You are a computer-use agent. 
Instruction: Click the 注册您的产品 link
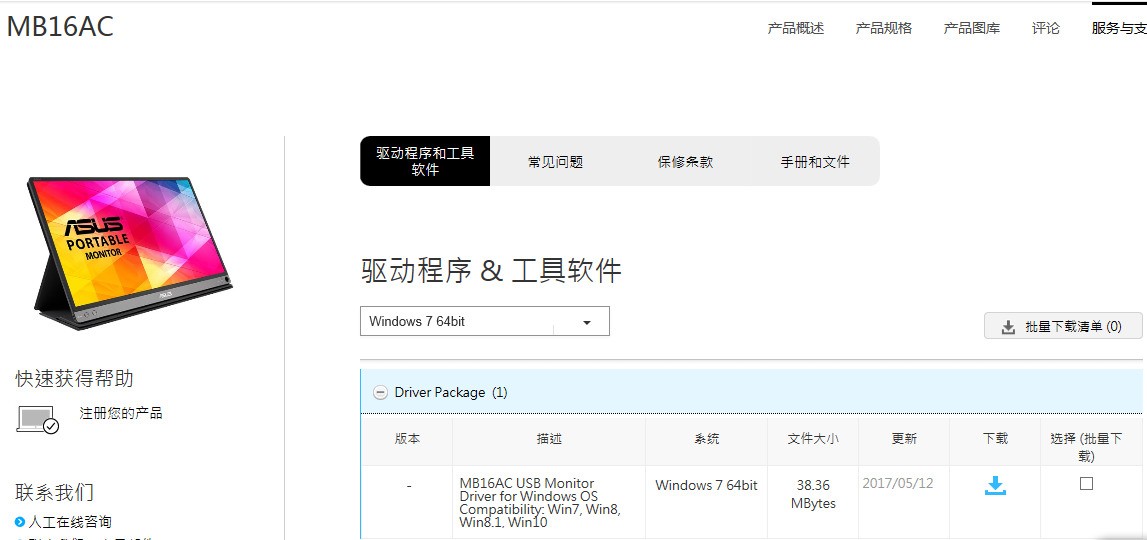coord(121,413)
